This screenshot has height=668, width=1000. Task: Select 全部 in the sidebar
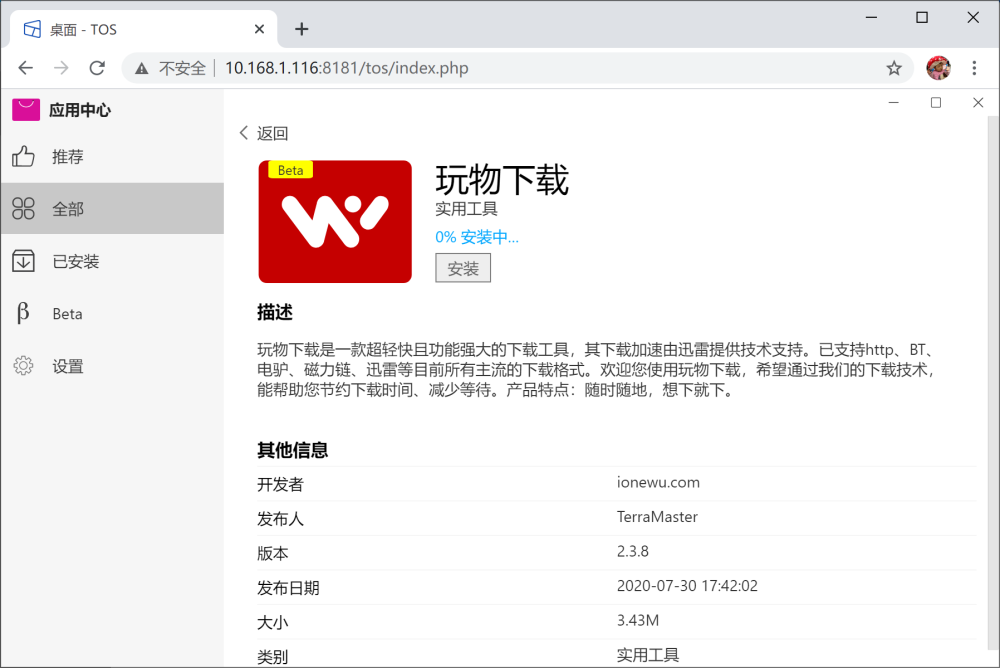[112, 209]
